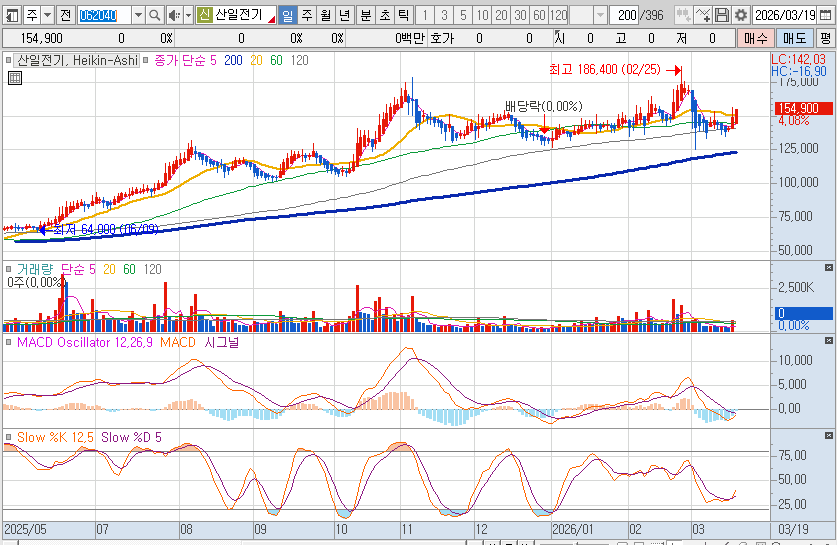837x545 pixels.
Task: Save the chart with floppy disk icon
Action: pyautogui.click(x=722, y=15)
